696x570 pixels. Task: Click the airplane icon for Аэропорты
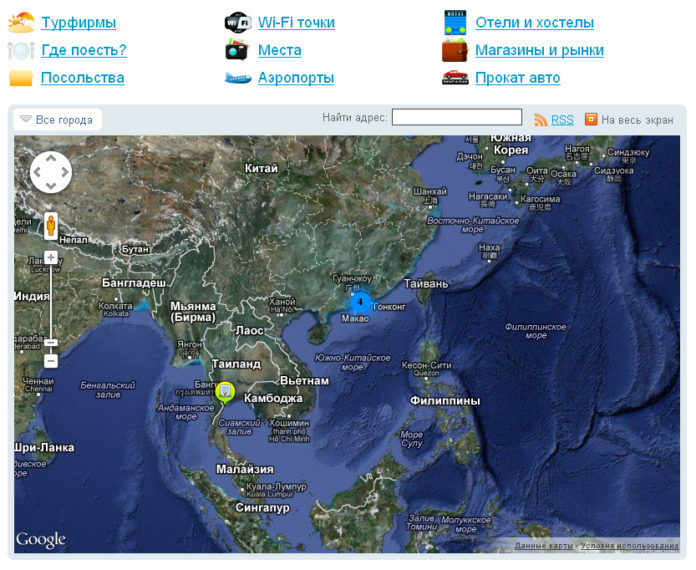pos(238,77)
